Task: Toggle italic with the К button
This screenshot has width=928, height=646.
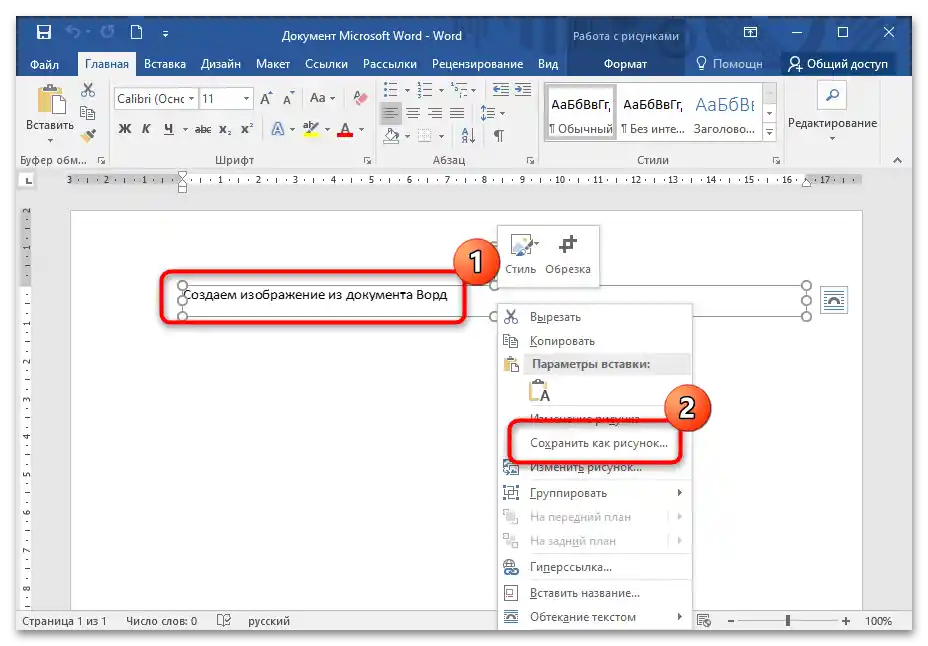Action: click(146, 129)
